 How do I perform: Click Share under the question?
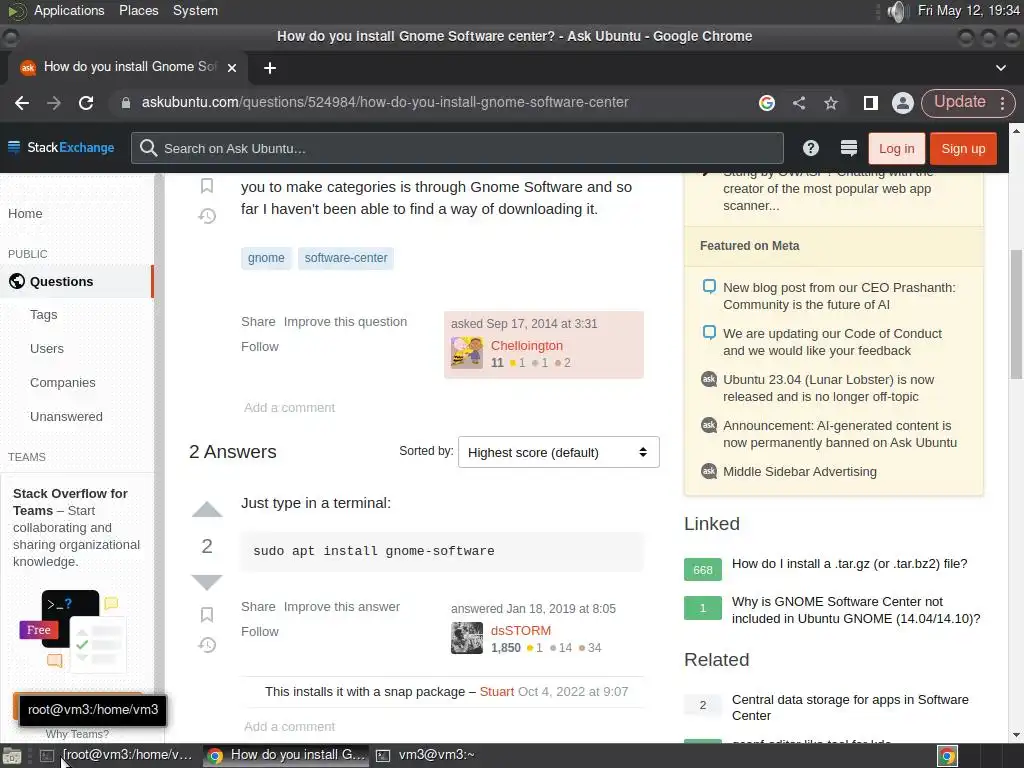258,322
